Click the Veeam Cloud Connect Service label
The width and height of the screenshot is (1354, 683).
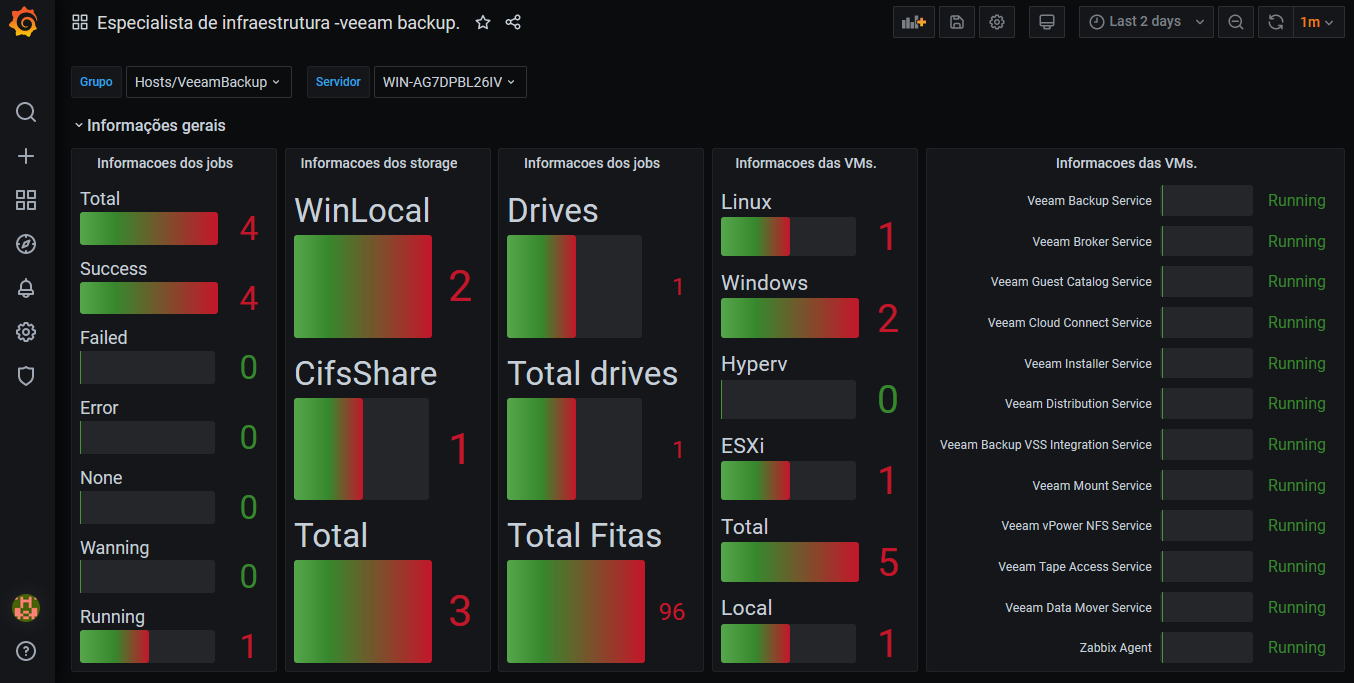tap(1070, 323)
